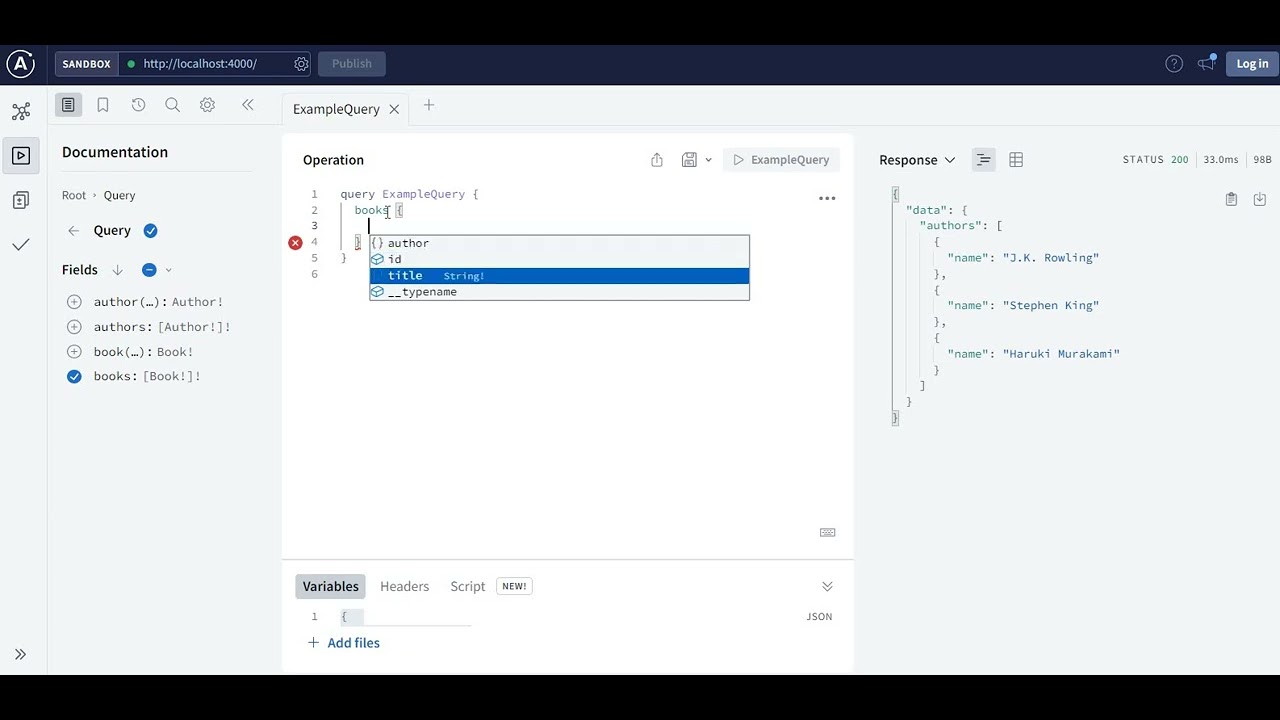Collapse the variables panel chevron
This screenshot has width=1280, height=720.
pyautogui.click(x=827, y=586)
